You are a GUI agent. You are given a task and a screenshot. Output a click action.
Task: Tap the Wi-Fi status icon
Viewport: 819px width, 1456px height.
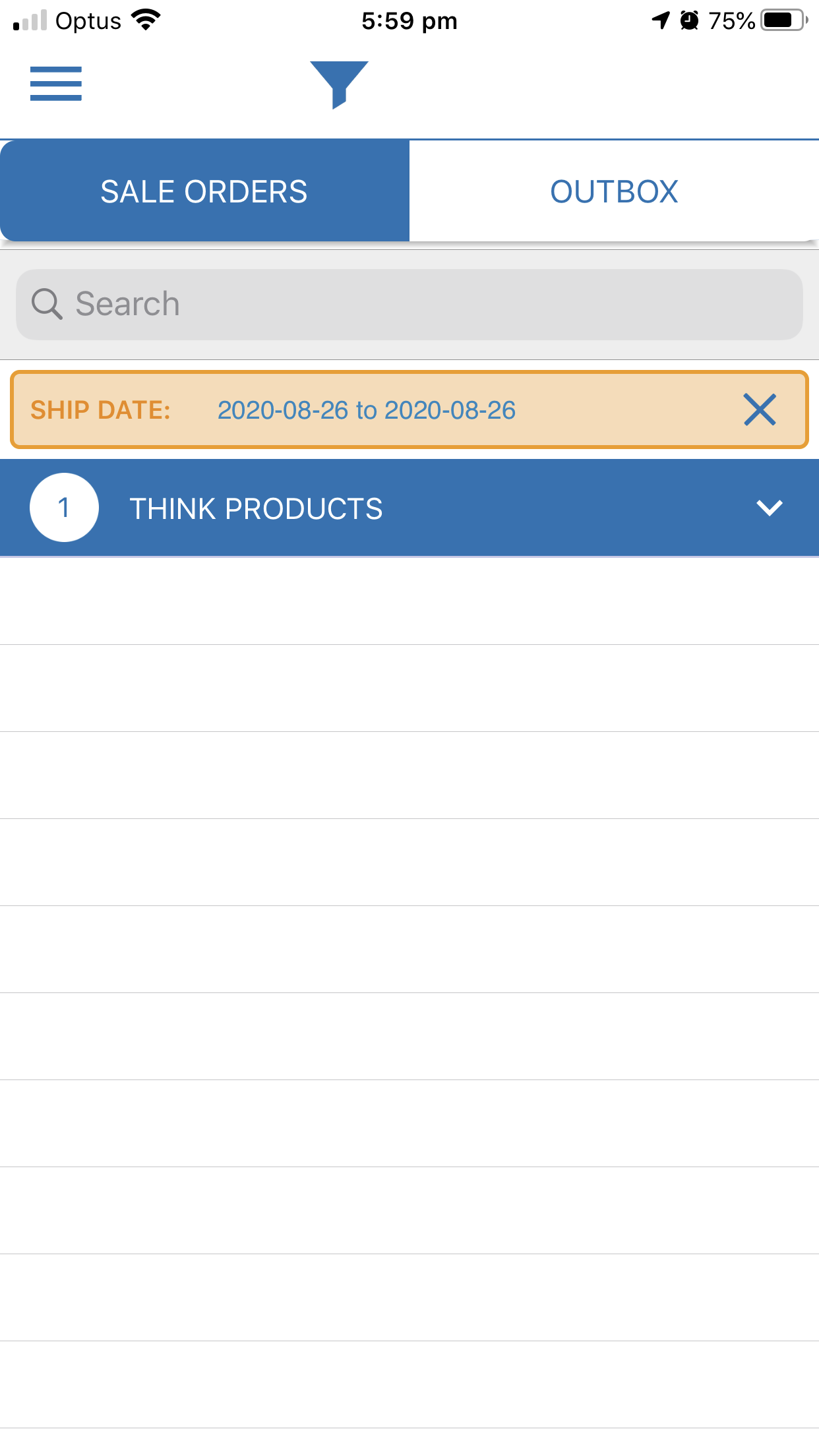(146, 20)
